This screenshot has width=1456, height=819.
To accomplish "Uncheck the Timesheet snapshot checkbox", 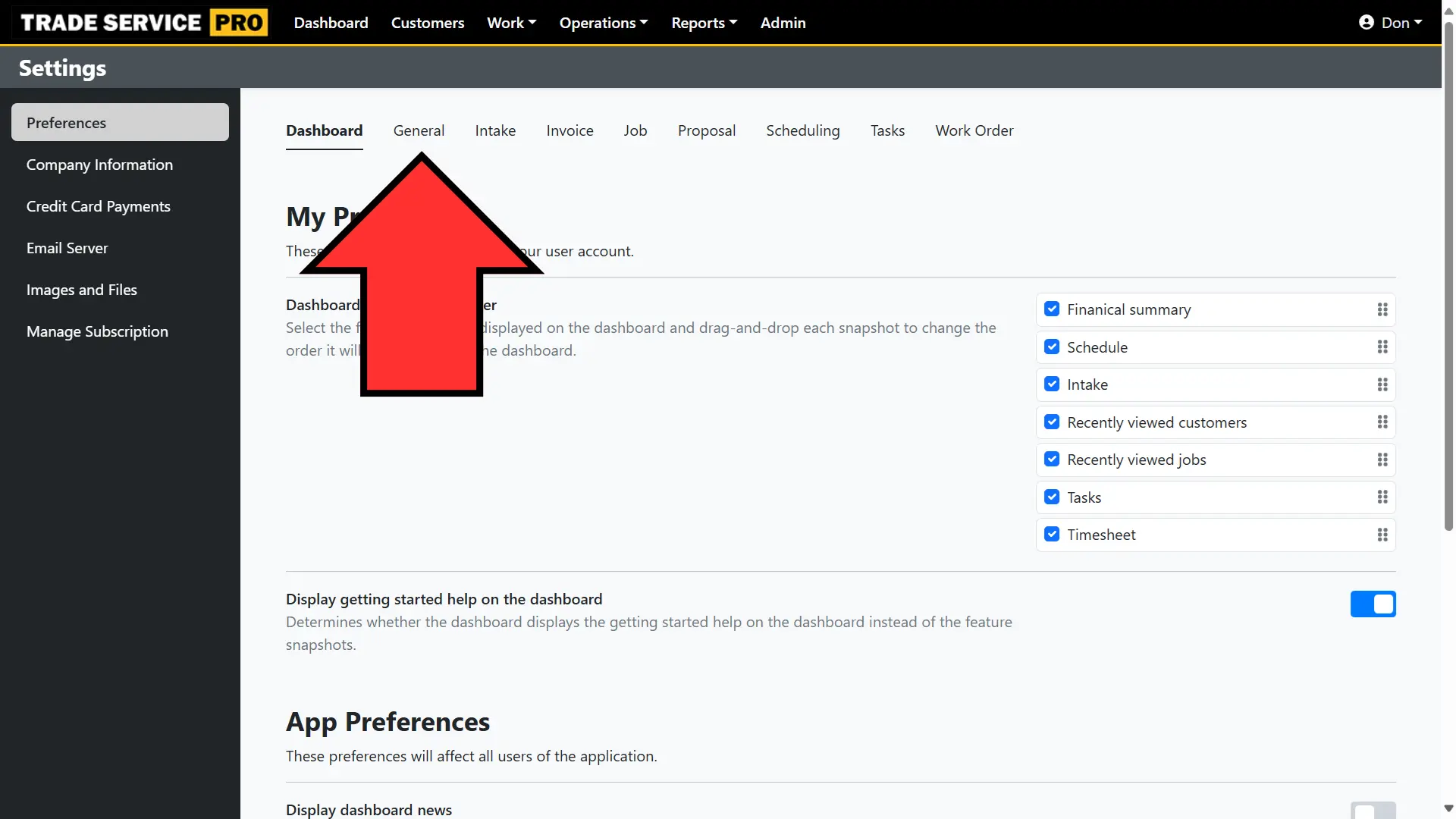I will coord(1052,535).
